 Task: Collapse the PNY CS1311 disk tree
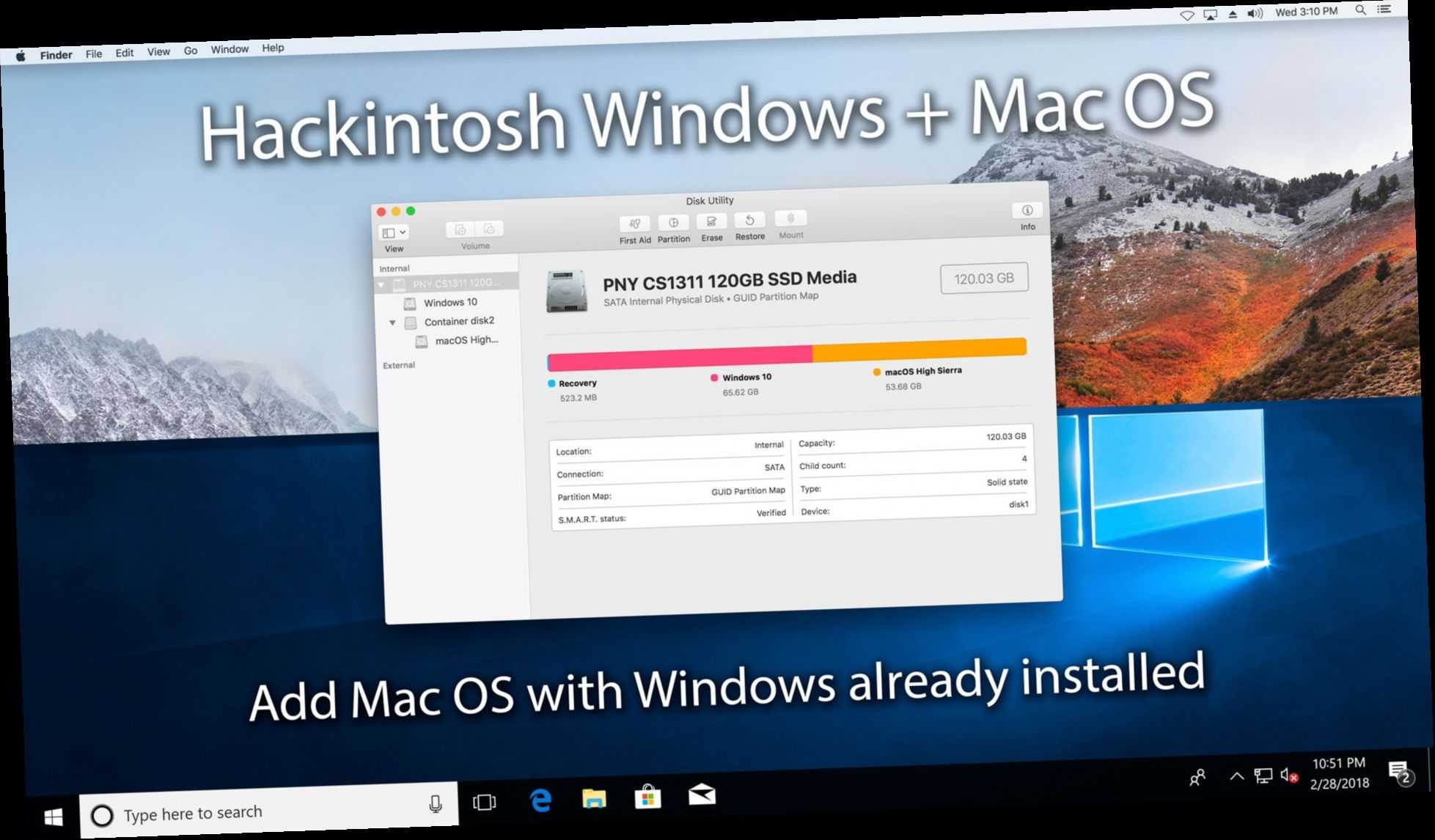pos(381,284)
